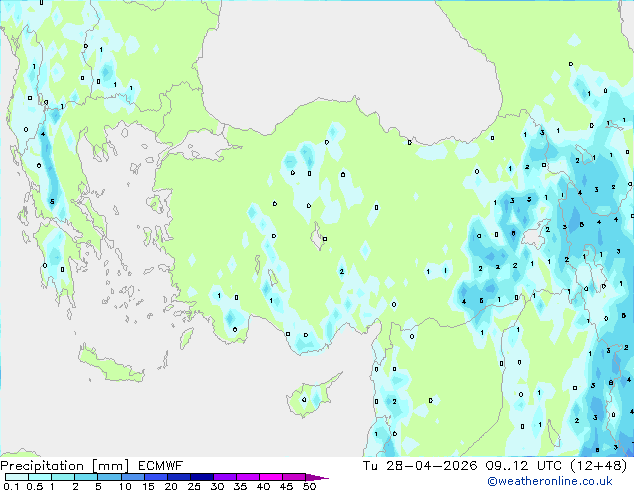The width and height of the screenshot is (634, 490).
Task: Select the 2–5 mm legend swatch
Action: click(86, 477)
